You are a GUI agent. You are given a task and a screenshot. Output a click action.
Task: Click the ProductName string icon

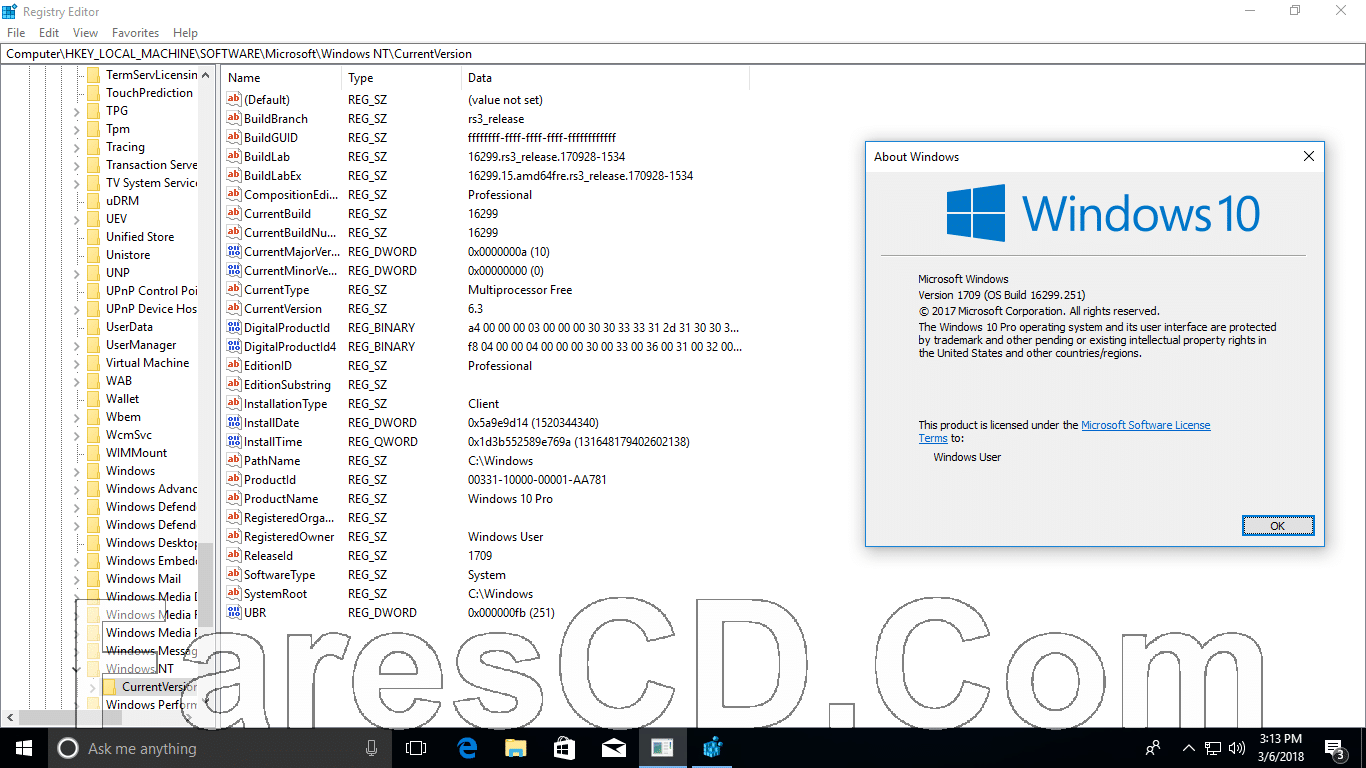click(x=234, y=499)
